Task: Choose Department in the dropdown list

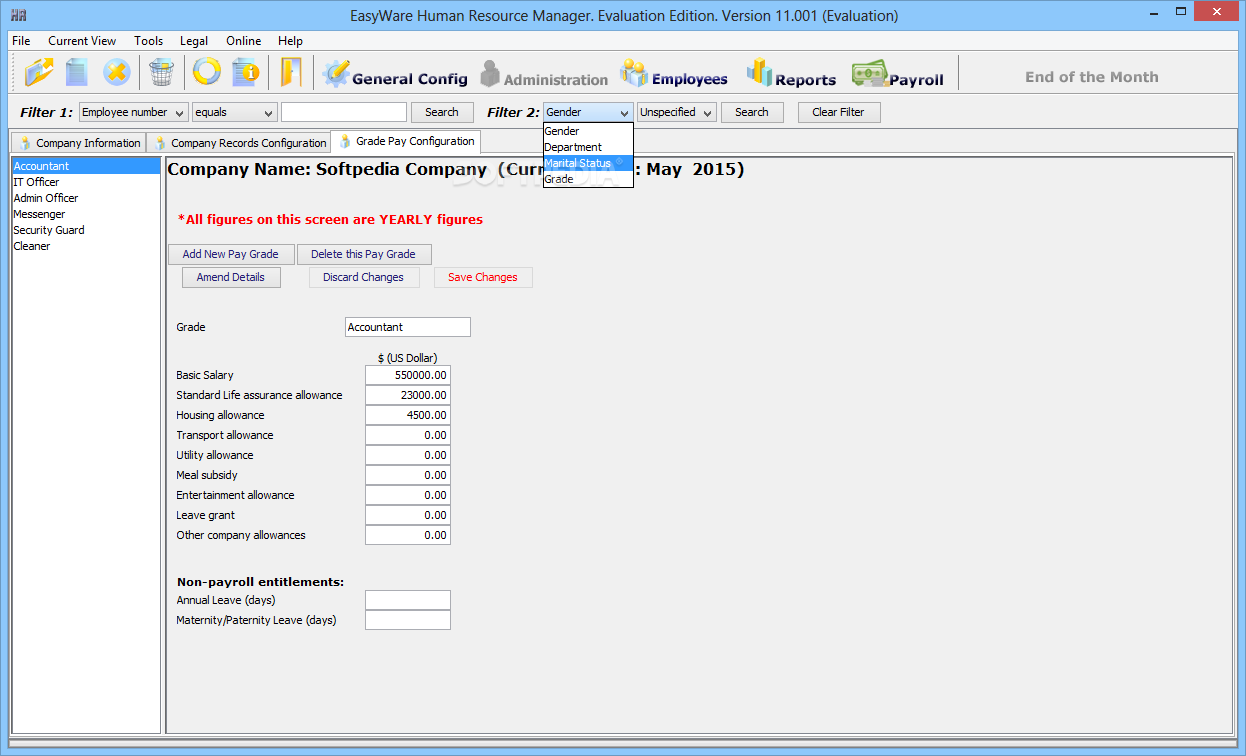Action: pos(588,147)
